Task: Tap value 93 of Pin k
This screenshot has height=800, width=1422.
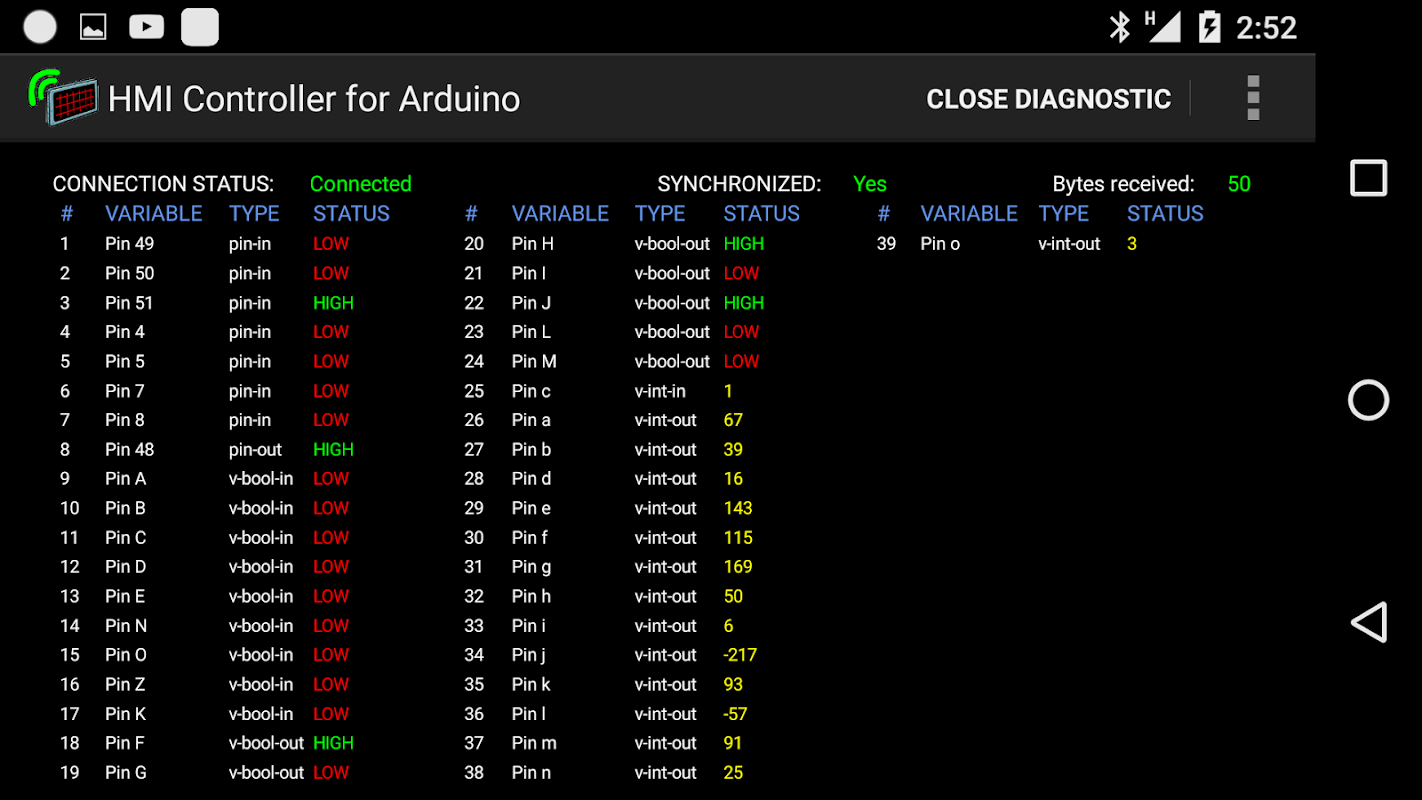Action: tap(733, 685)
